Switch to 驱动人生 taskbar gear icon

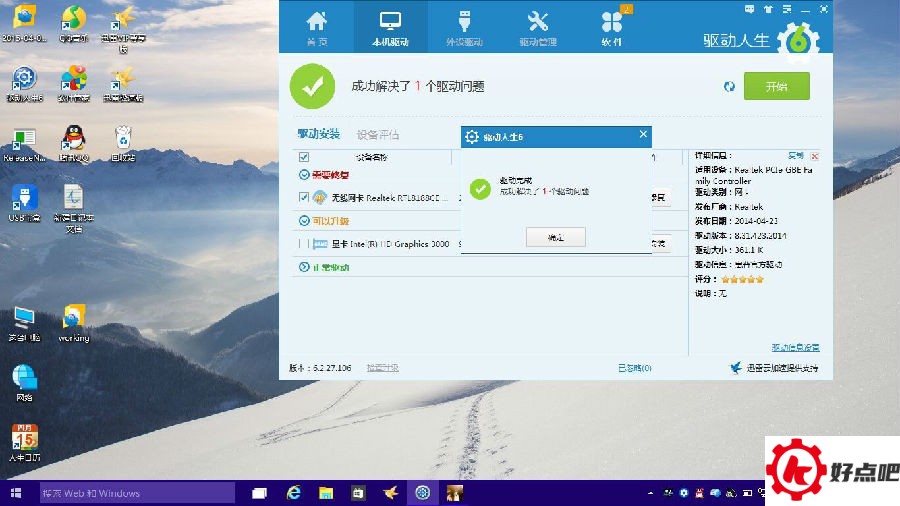click(422, 493)
